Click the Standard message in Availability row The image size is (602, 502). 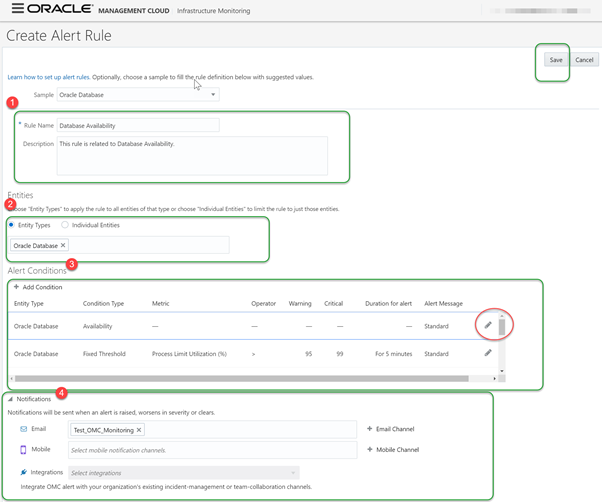click(436, 326)
